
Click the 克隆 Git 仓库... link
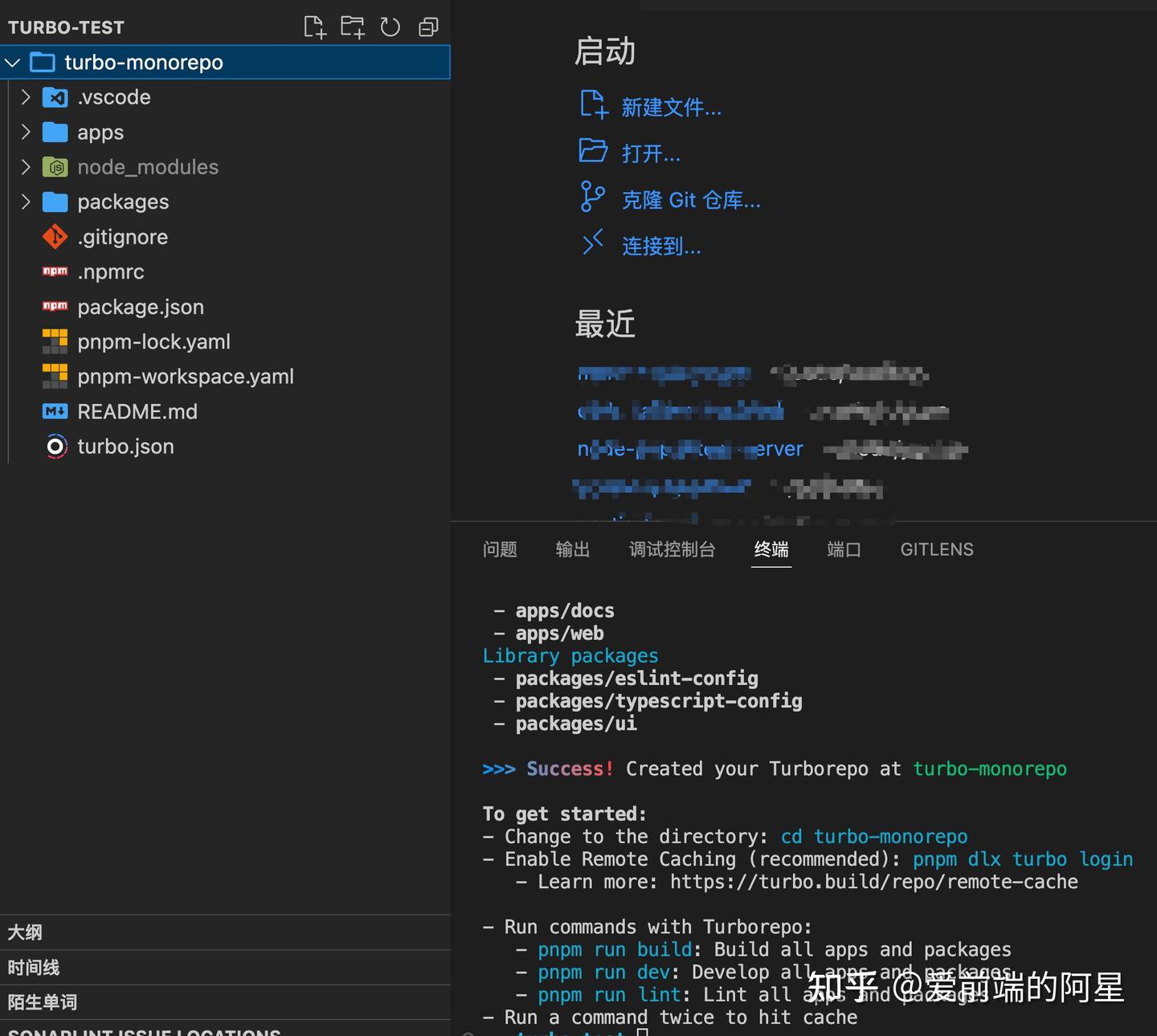(691, 200)
